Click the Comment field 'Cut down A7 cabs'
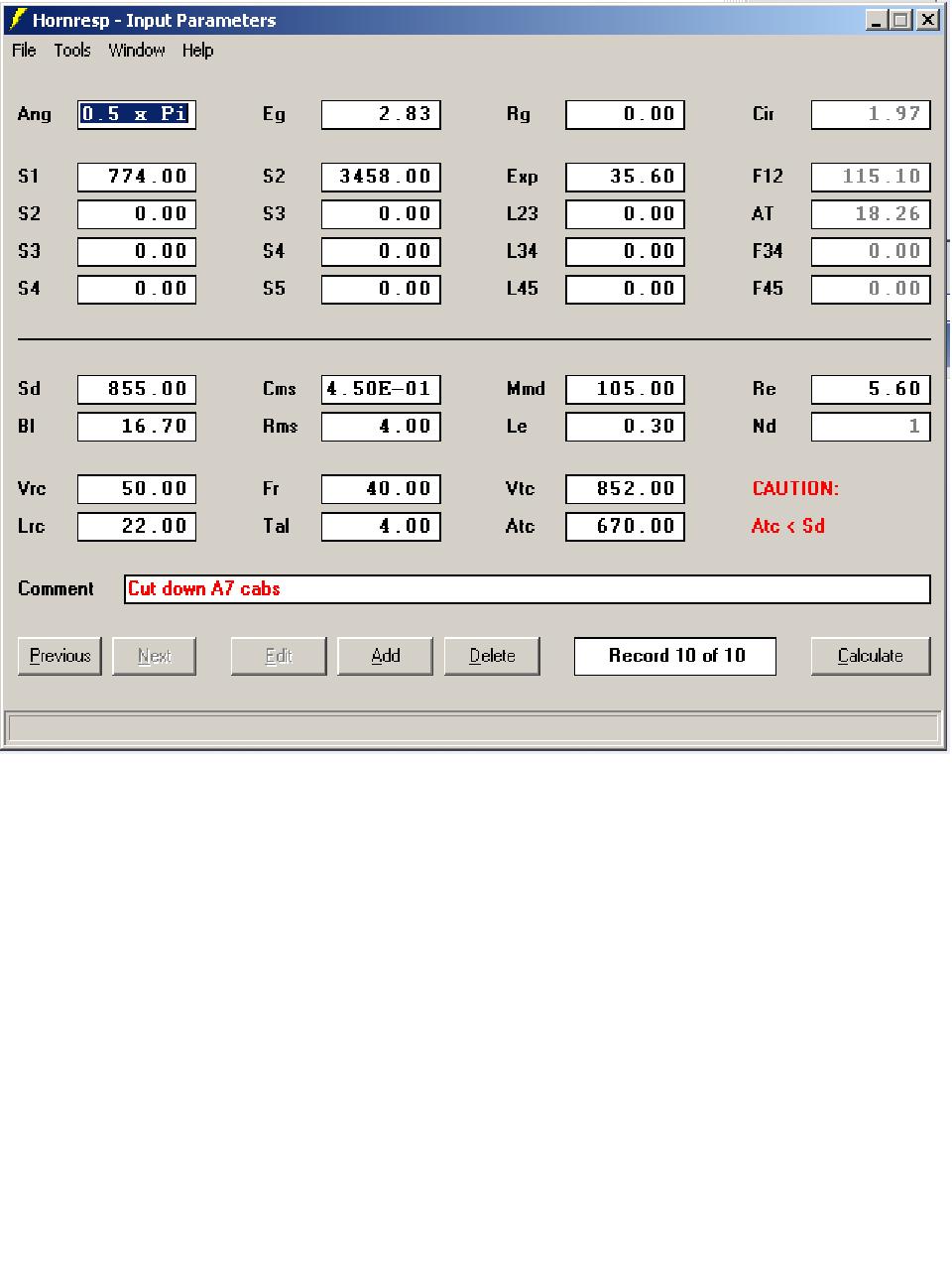 click(528, 589)
